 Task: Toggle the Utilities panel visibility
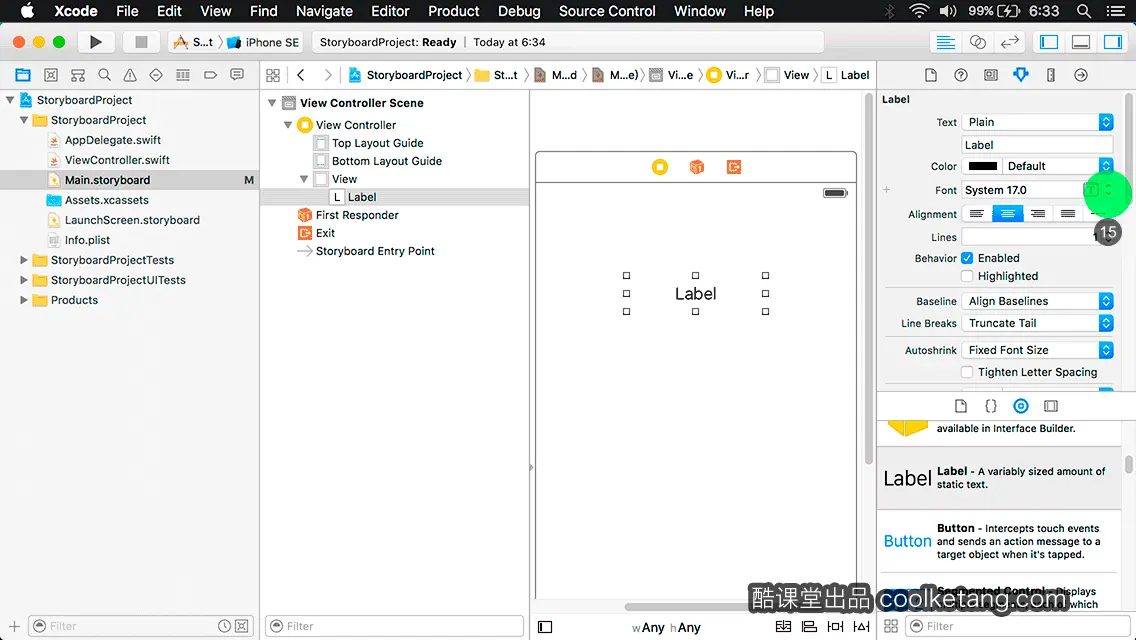click(1112, 42)
